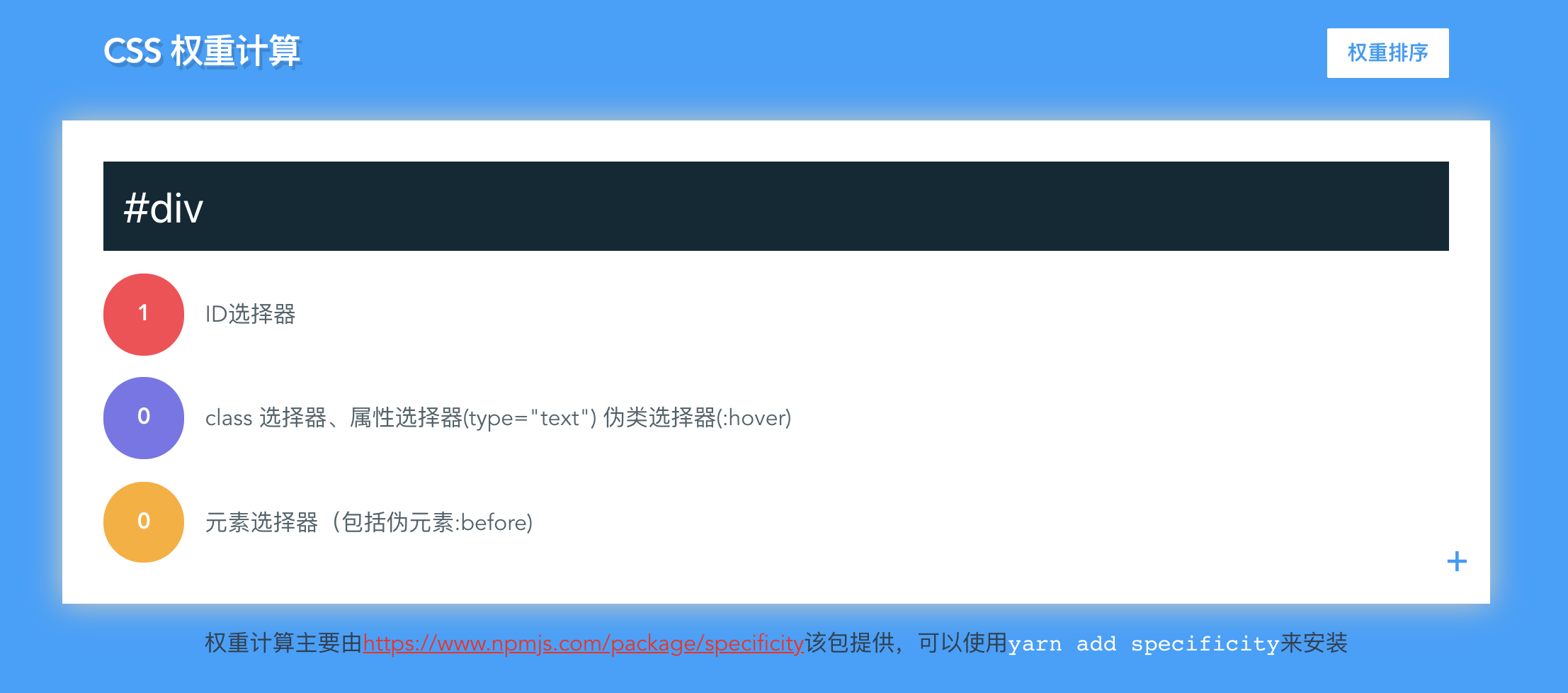Click the red ID selector count circle

point(144,315)
